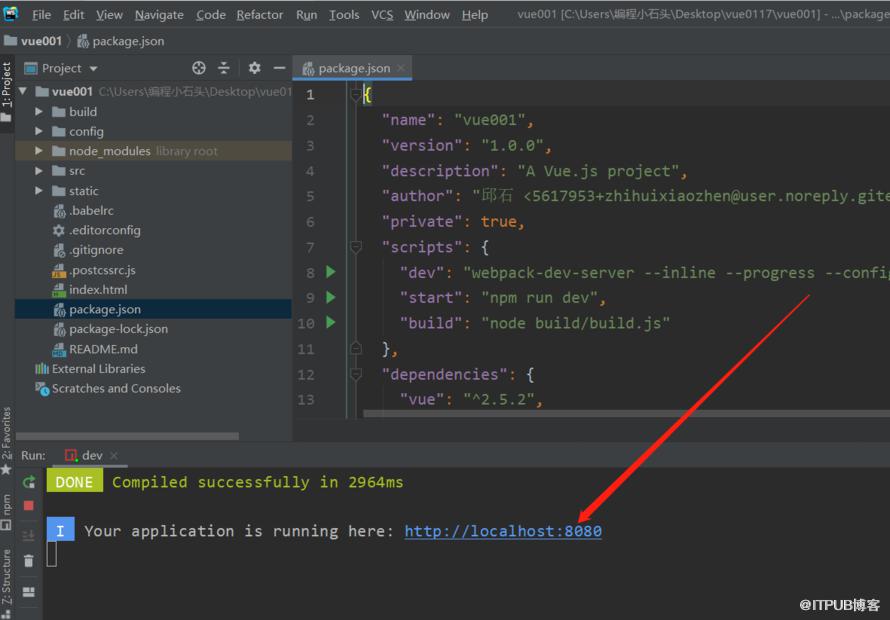The image size is (890, 620).
Task: Click the locate current file target icon
Action: [199, 68]
